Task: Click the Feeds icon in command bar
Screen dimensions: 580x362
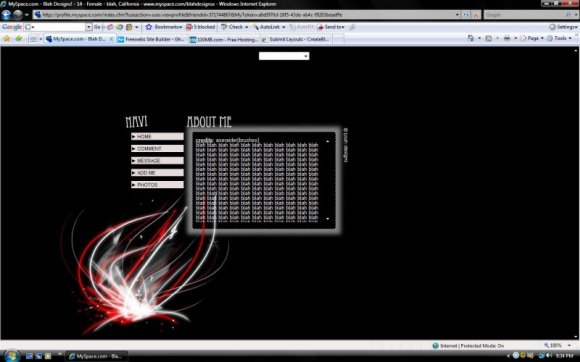Action: pyautogui.click(x=488, y=38)
